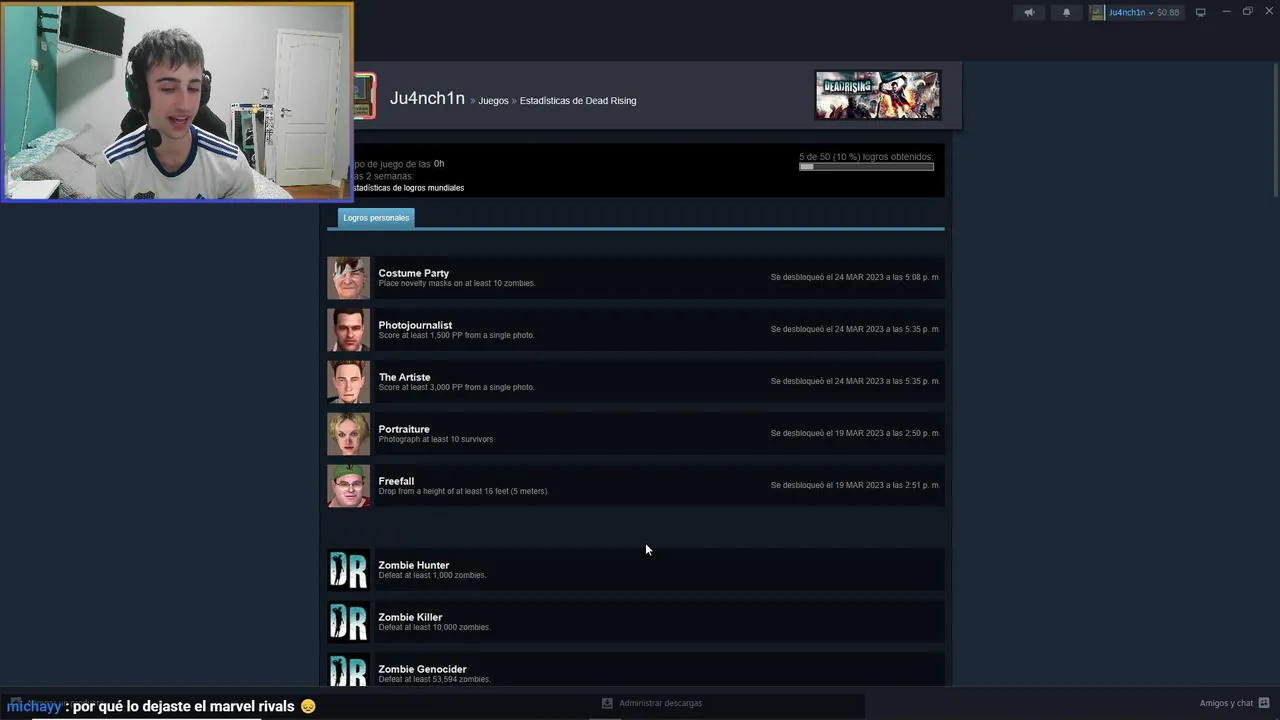This screenshot has width=1280, height=720.
Task: Click 'Place novelty masks on at least 10 zombies'
Action: pos(457,284)
